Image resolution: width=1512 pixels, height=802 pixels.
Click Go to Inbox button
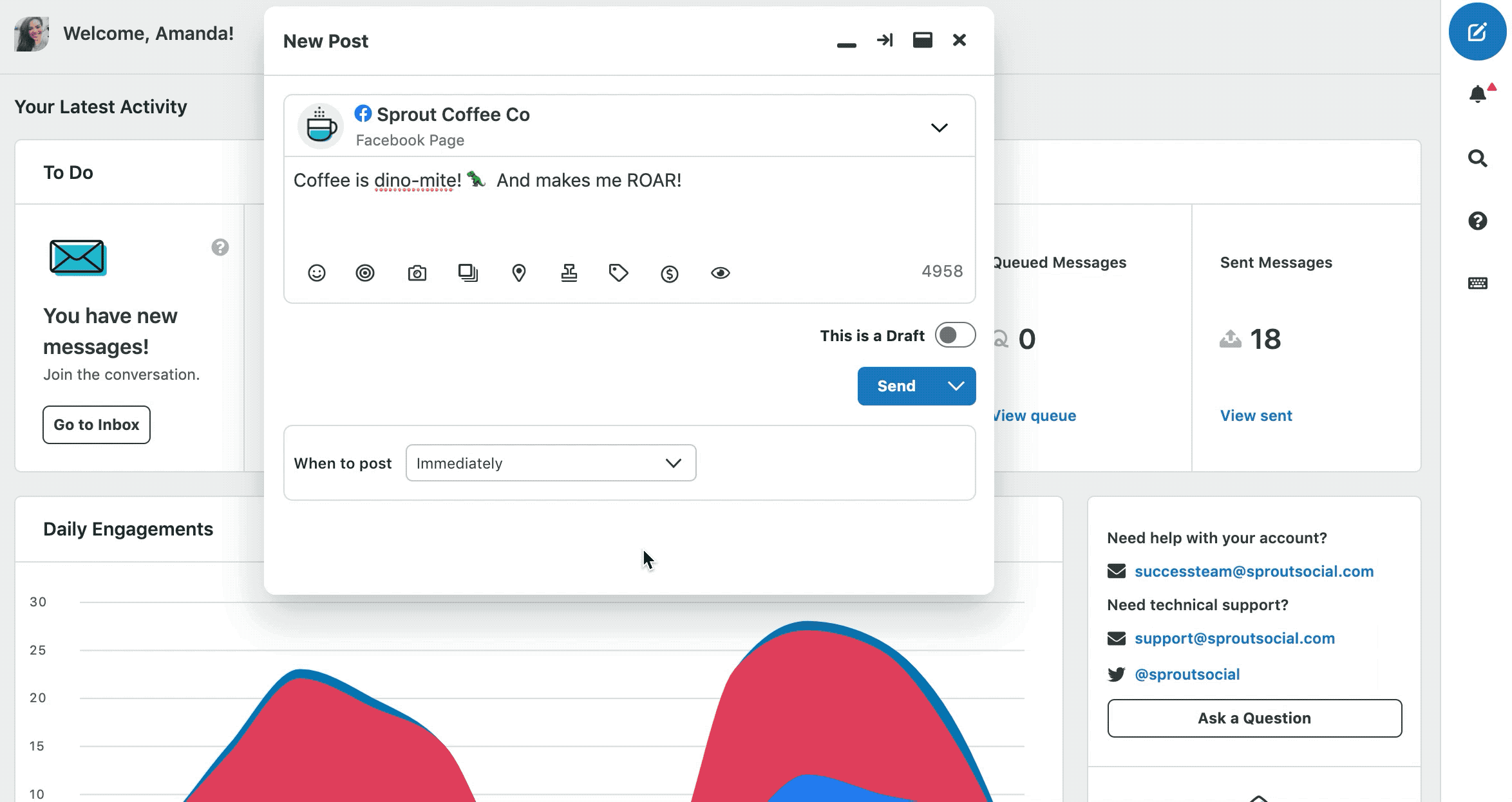point(97,425)
